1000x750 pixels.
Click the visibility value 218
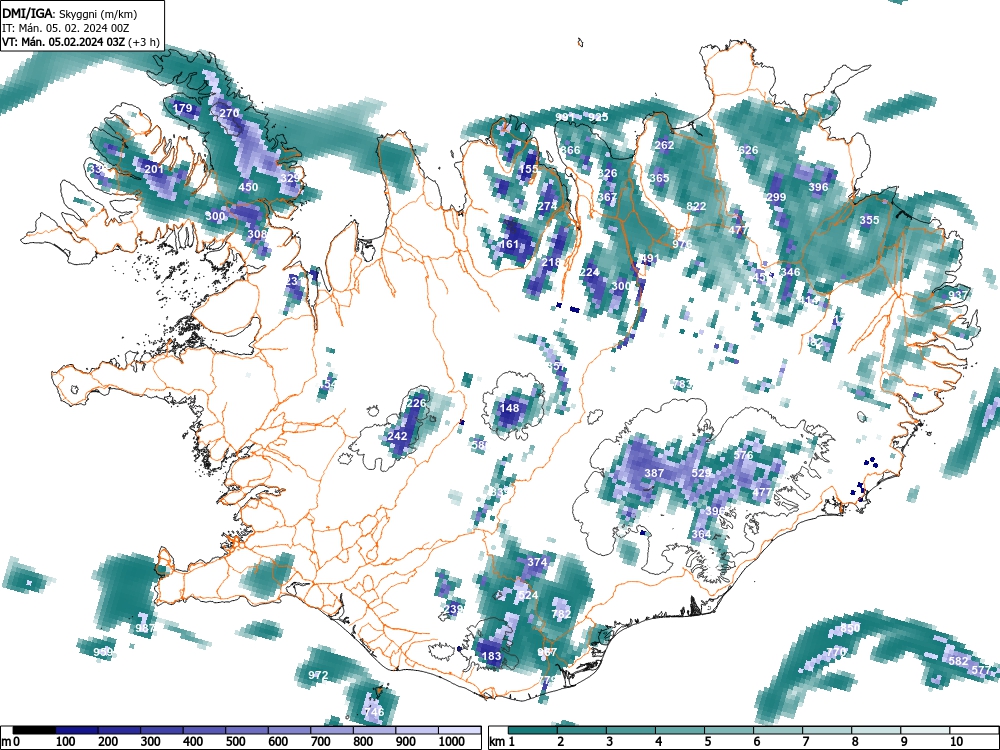pos(550,262)
